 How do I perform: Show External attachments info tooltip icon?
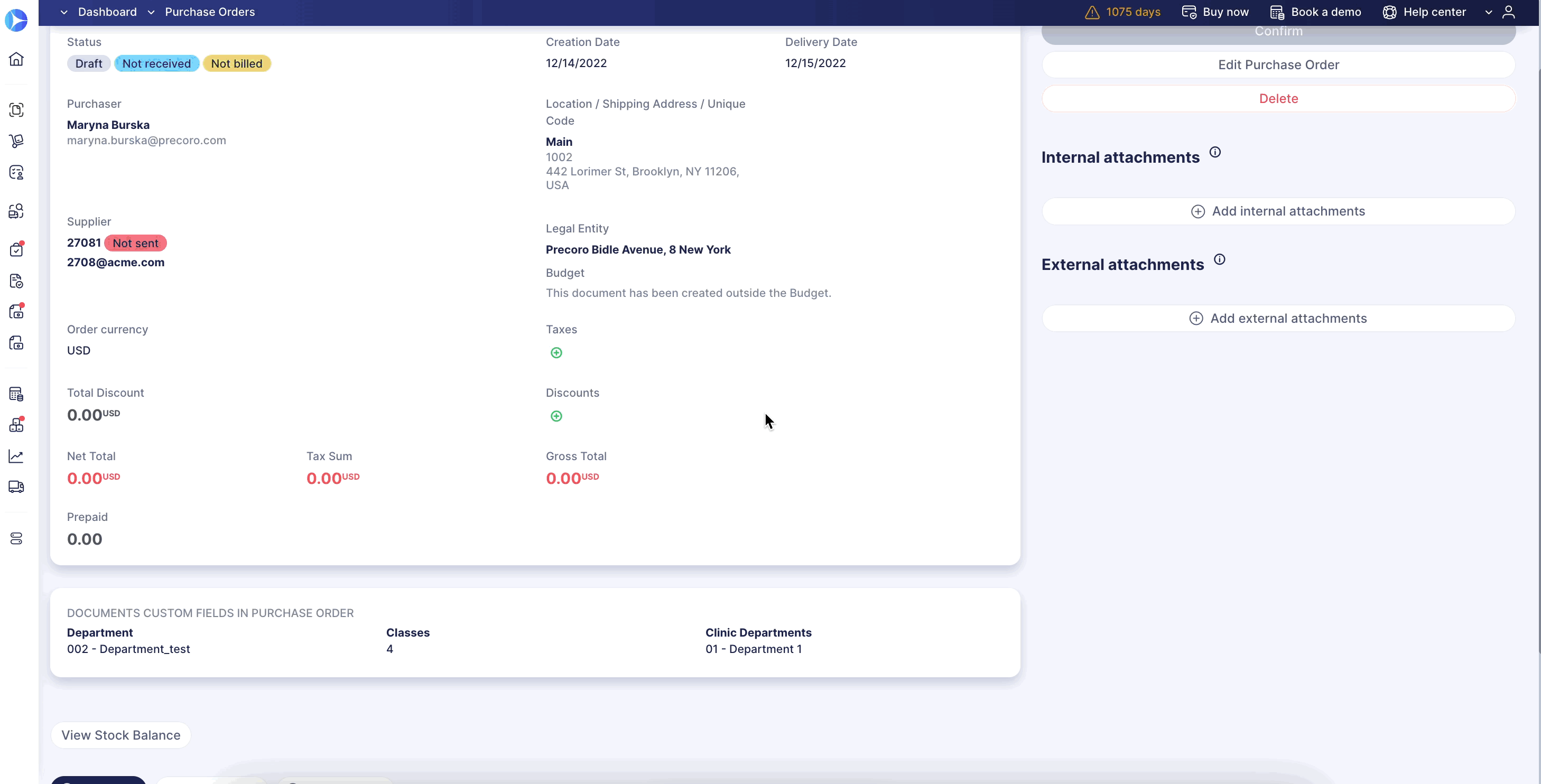point(1219,259)
